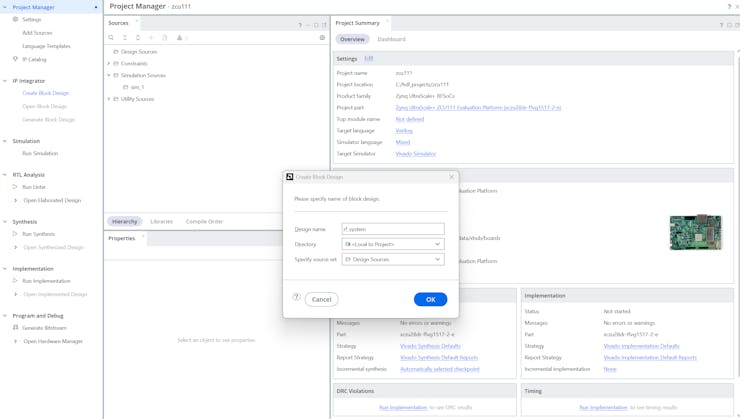The image size is (740, 419).
Task: Click the Settings gear icon under Project Manager
Action: click(x=15, y=19)
